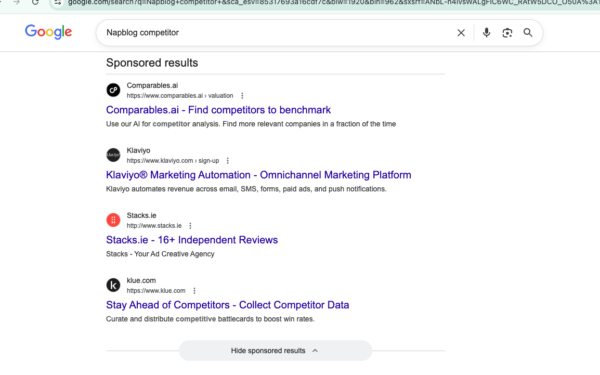The image size is (600, 375).
Task: Open Google Lens image search icon
Action: click(x=507, y=33)
